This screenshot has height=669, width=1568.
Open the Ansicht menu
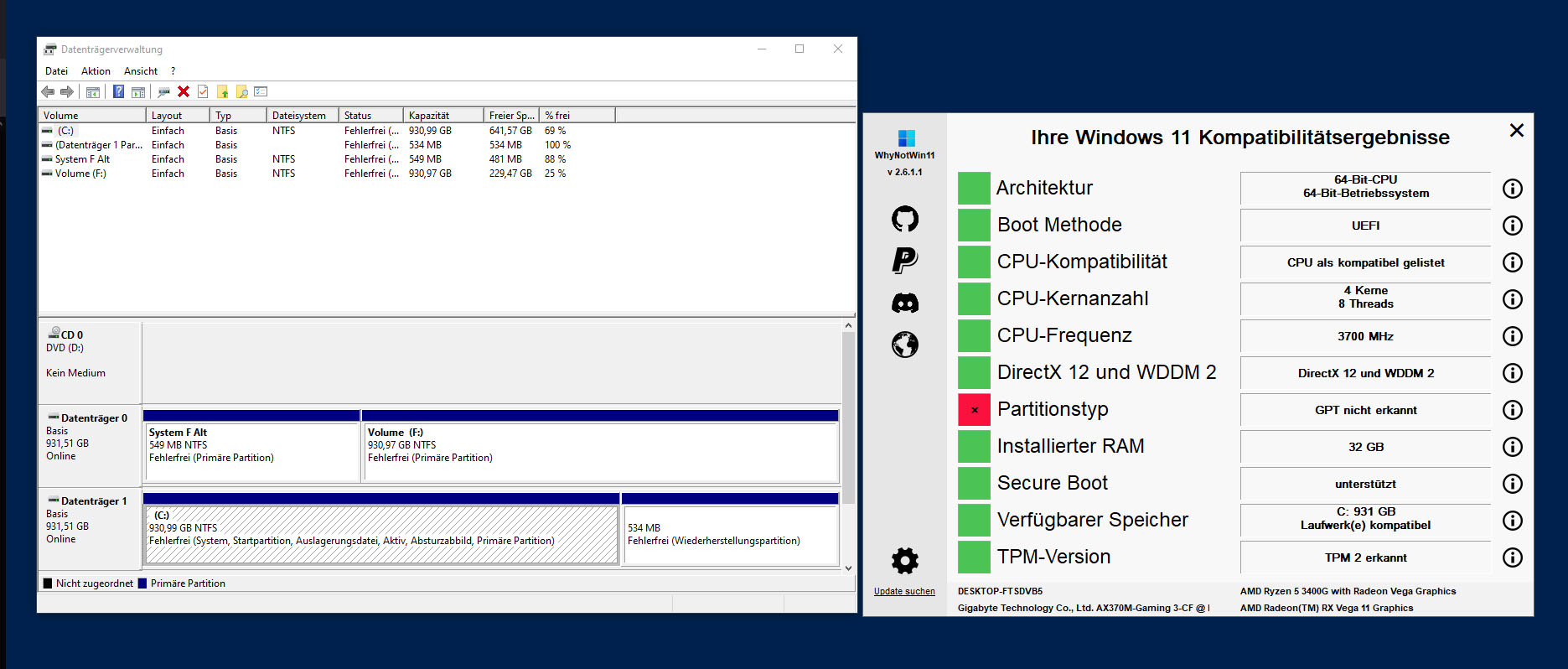click(x=141, y=71)
